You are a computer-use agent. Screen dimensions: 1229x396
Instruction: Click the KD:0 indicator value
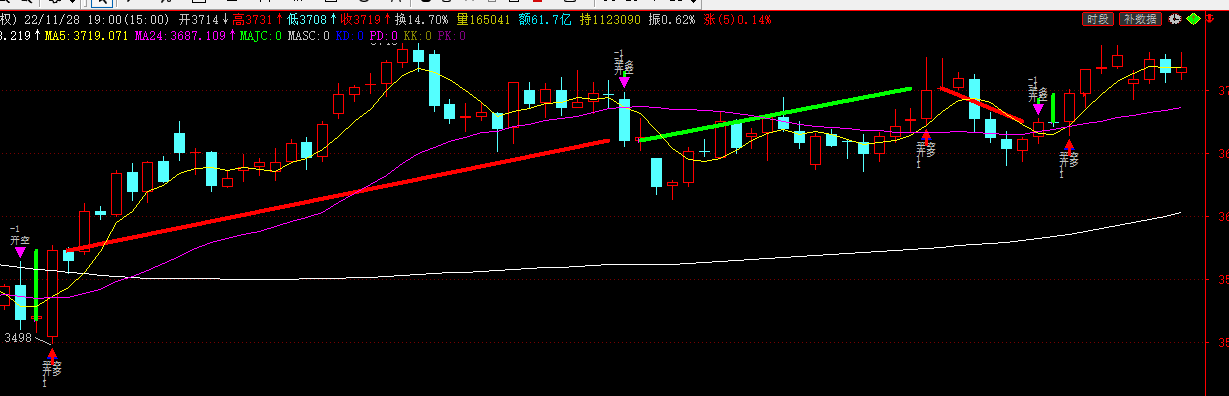click(350, 36)
